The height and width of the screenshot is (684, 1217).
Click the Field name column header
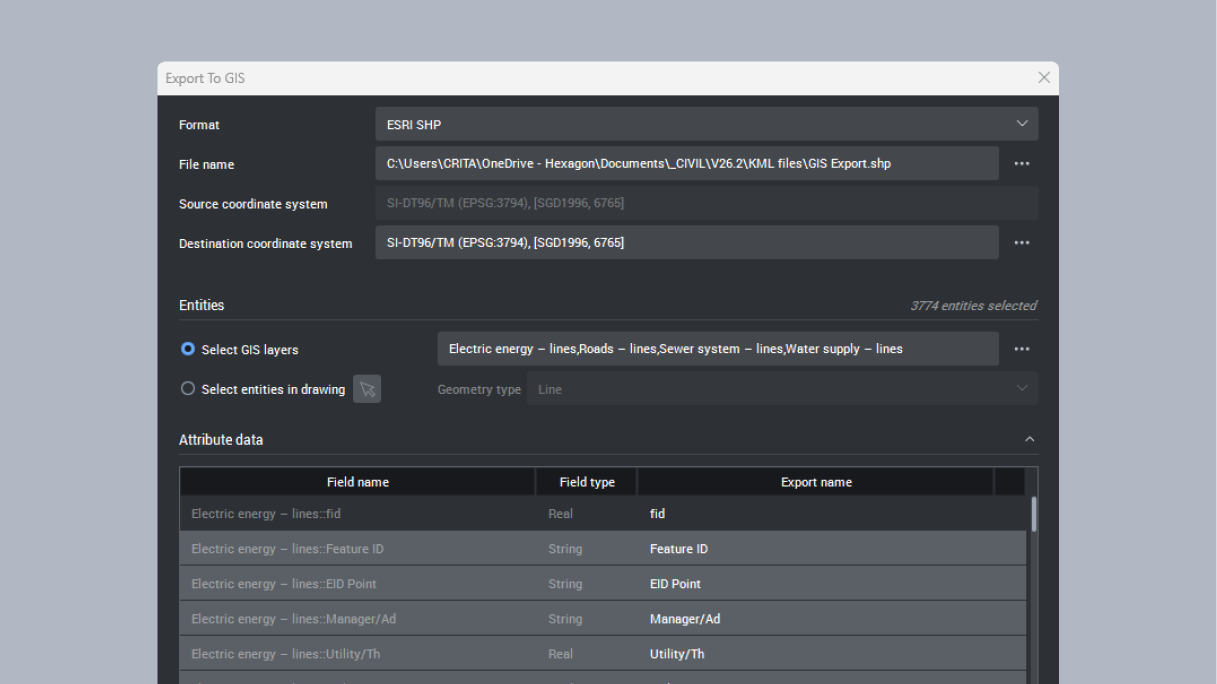tap(357, 482)
